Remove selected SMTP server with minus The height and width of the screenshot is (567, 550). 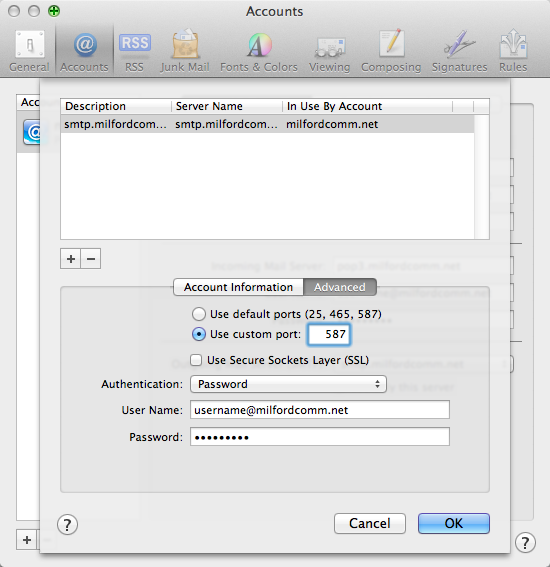[91, 259]
